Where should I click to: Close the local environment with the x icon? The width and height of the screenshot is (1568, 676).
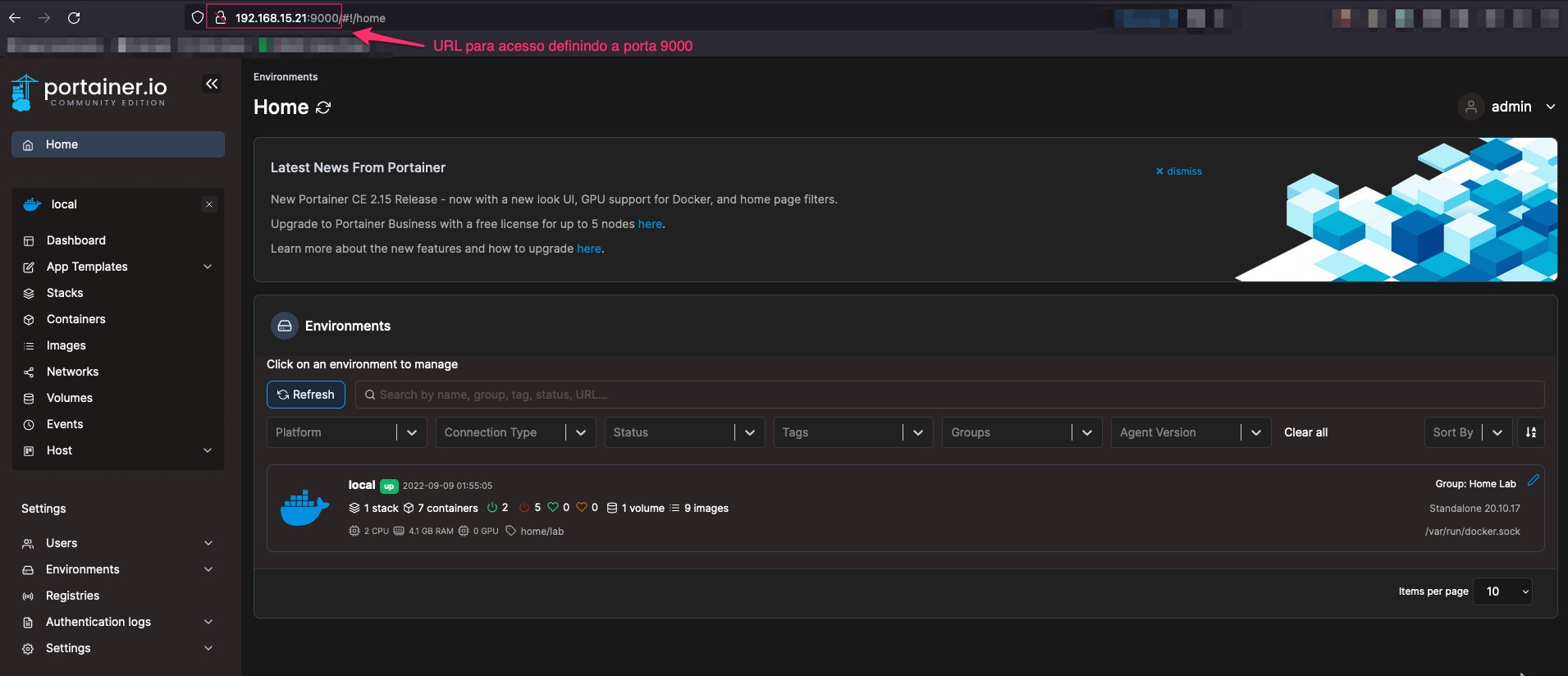(209, 204)
